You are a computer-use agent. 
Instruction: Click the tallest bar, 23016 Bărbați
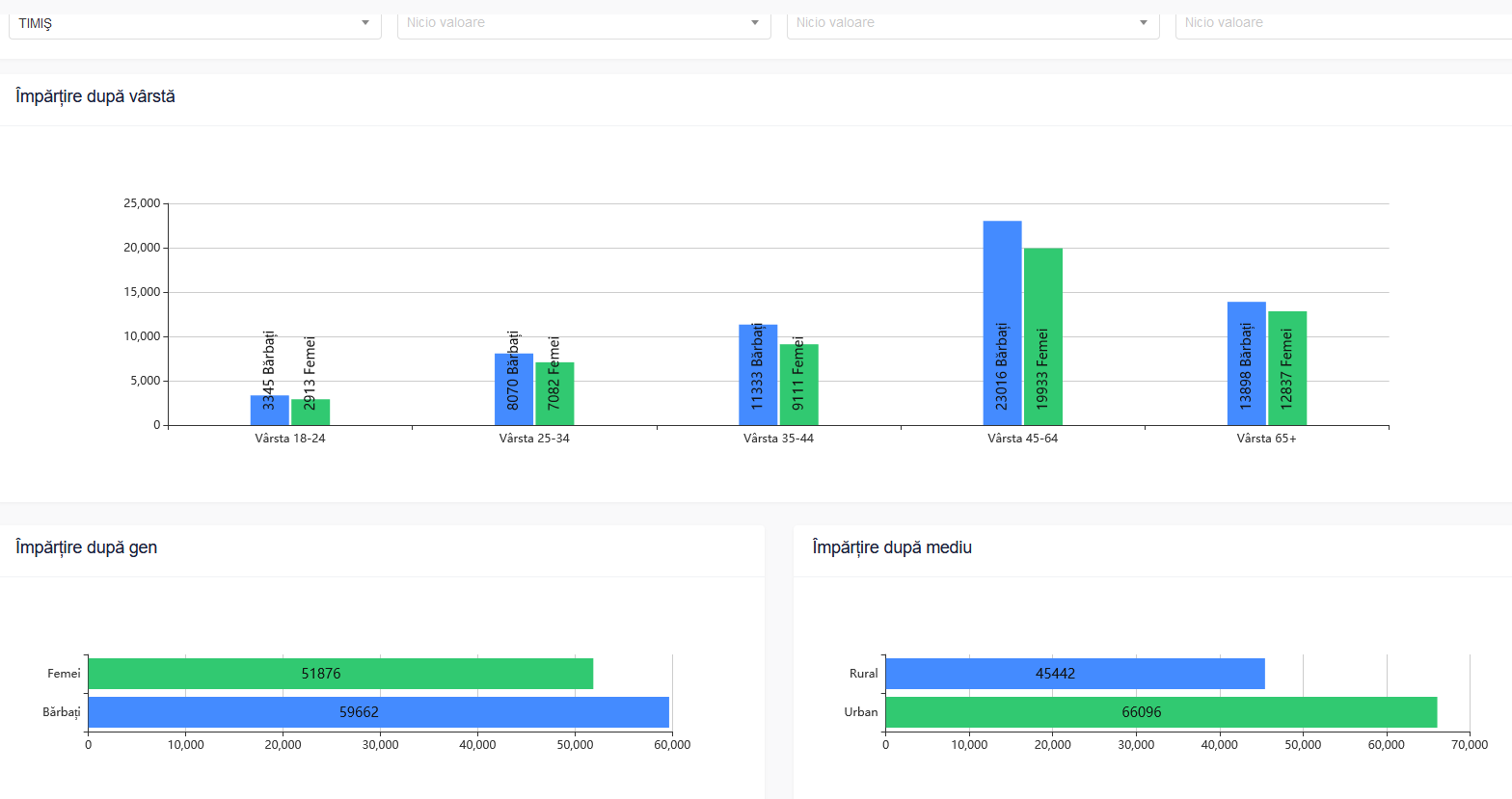click(1002, 323)
